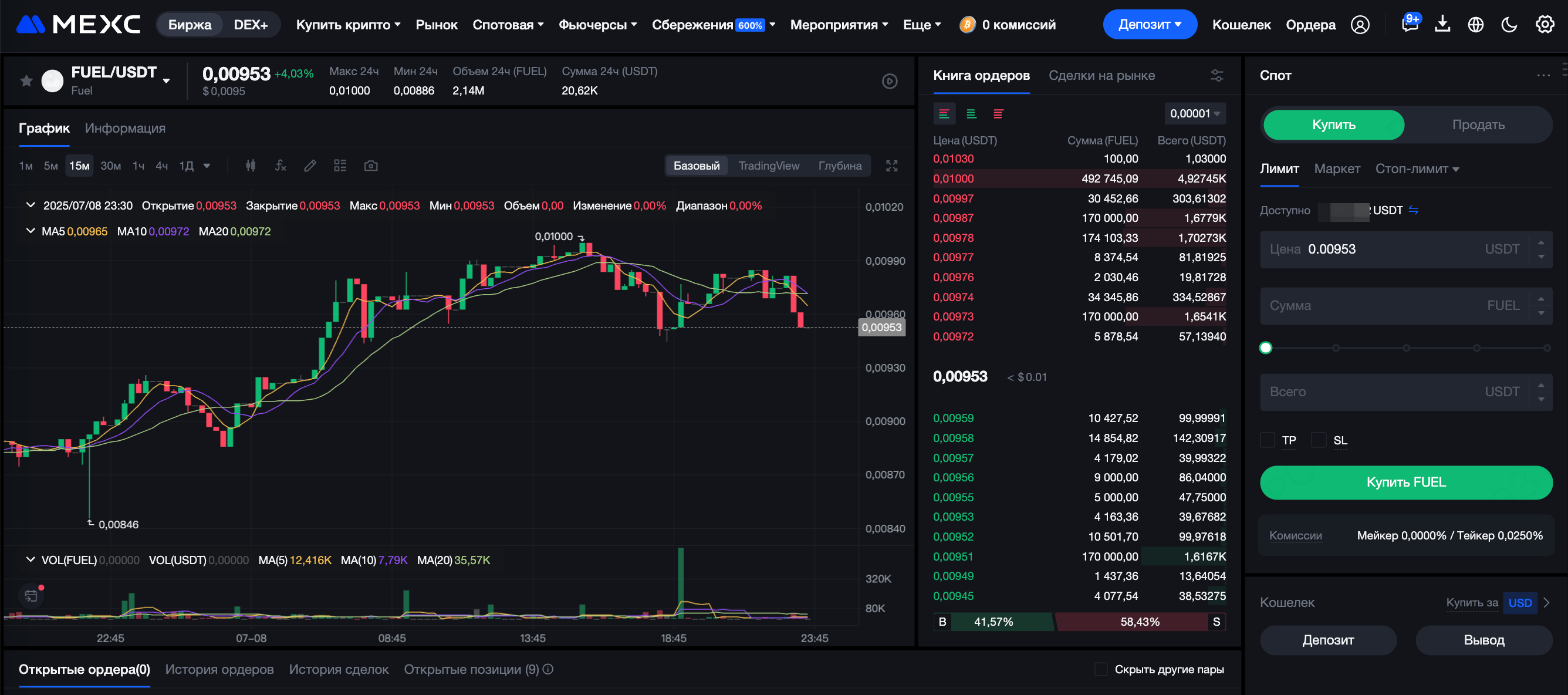Enable the TP checkbox
The image size is (1568, 695).
coord(1268,440)
